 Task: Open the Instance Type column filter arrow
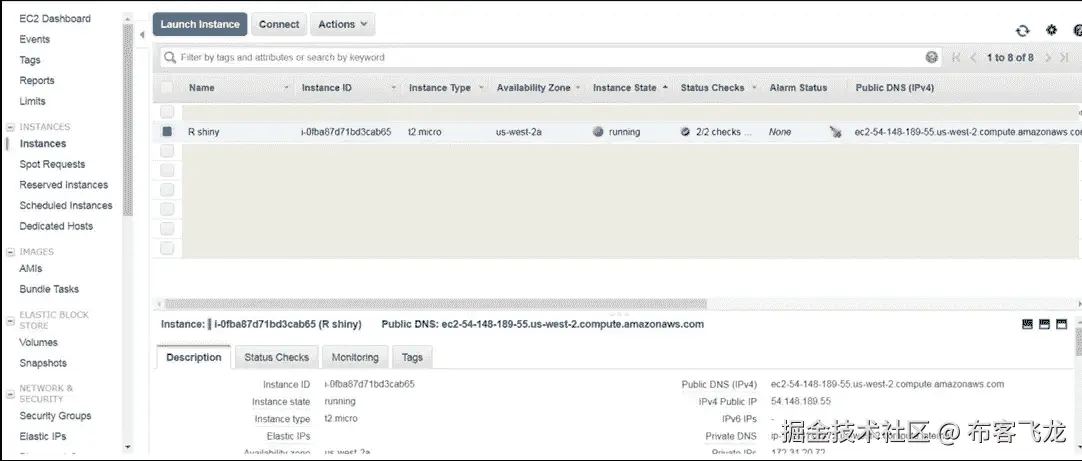coord(482,88)
